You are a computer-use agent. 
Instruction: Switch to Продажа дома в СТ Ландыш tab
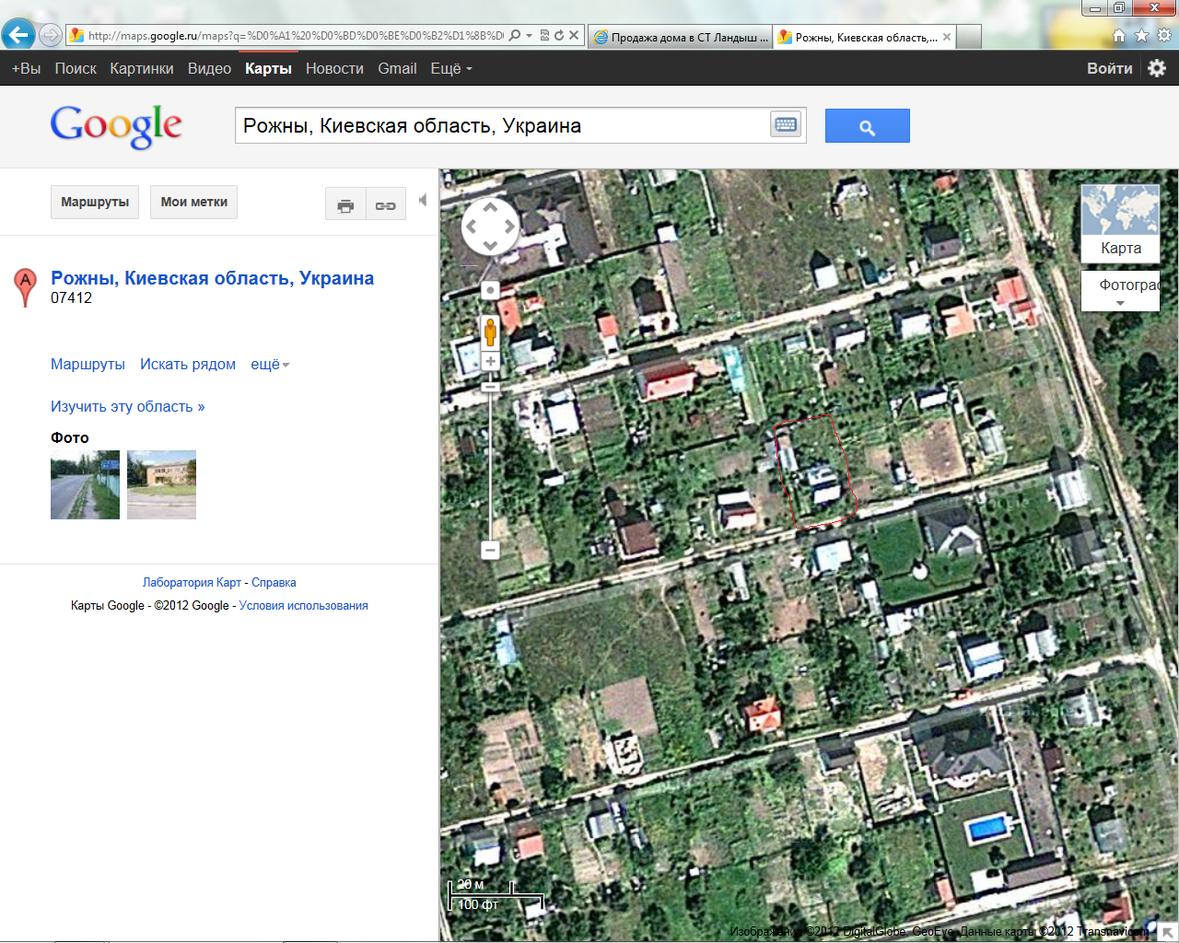click(x=680, y=37)
